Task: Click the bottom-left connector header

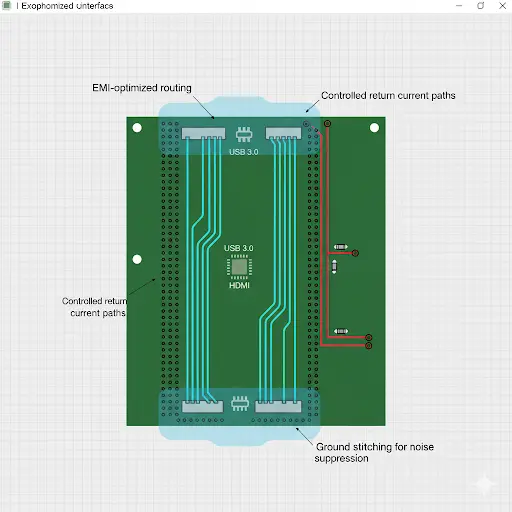Action: pos(202,407)
